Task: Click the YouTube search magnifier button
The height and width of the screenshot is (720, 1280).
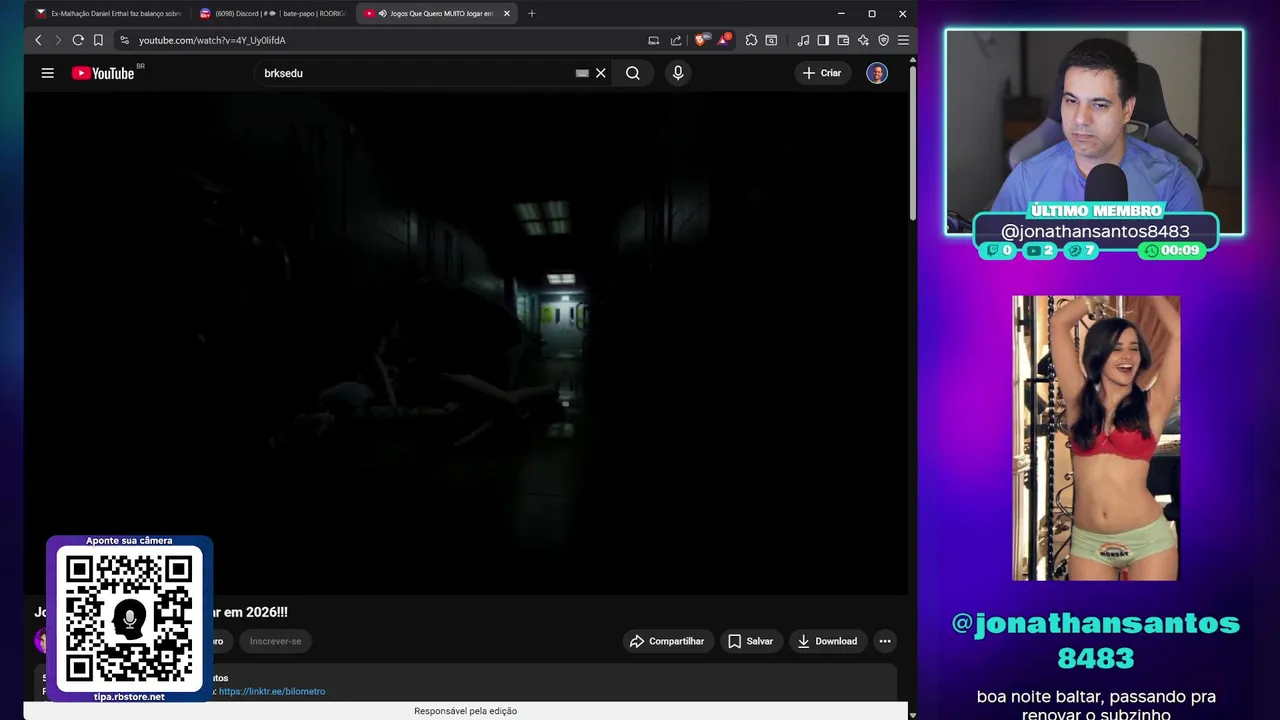Action: coord(633,73)
